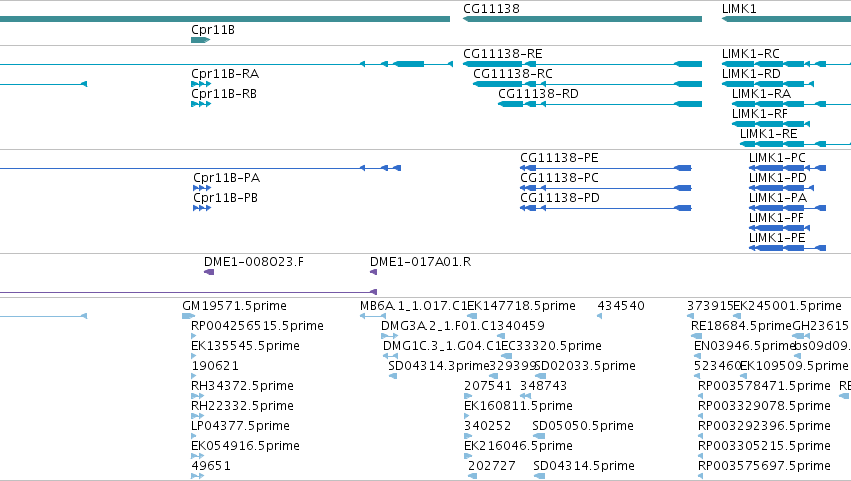The image size is (851, 481).
Task: Click feature DMG1C.3_1.G04.C1
Action: (442, 346)
